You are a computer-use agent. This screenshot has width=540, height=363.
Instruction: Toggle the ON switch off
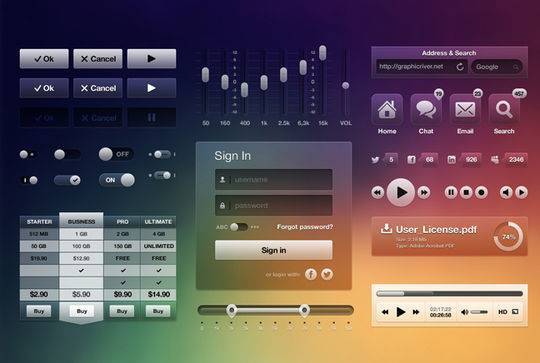click(117, 180)
